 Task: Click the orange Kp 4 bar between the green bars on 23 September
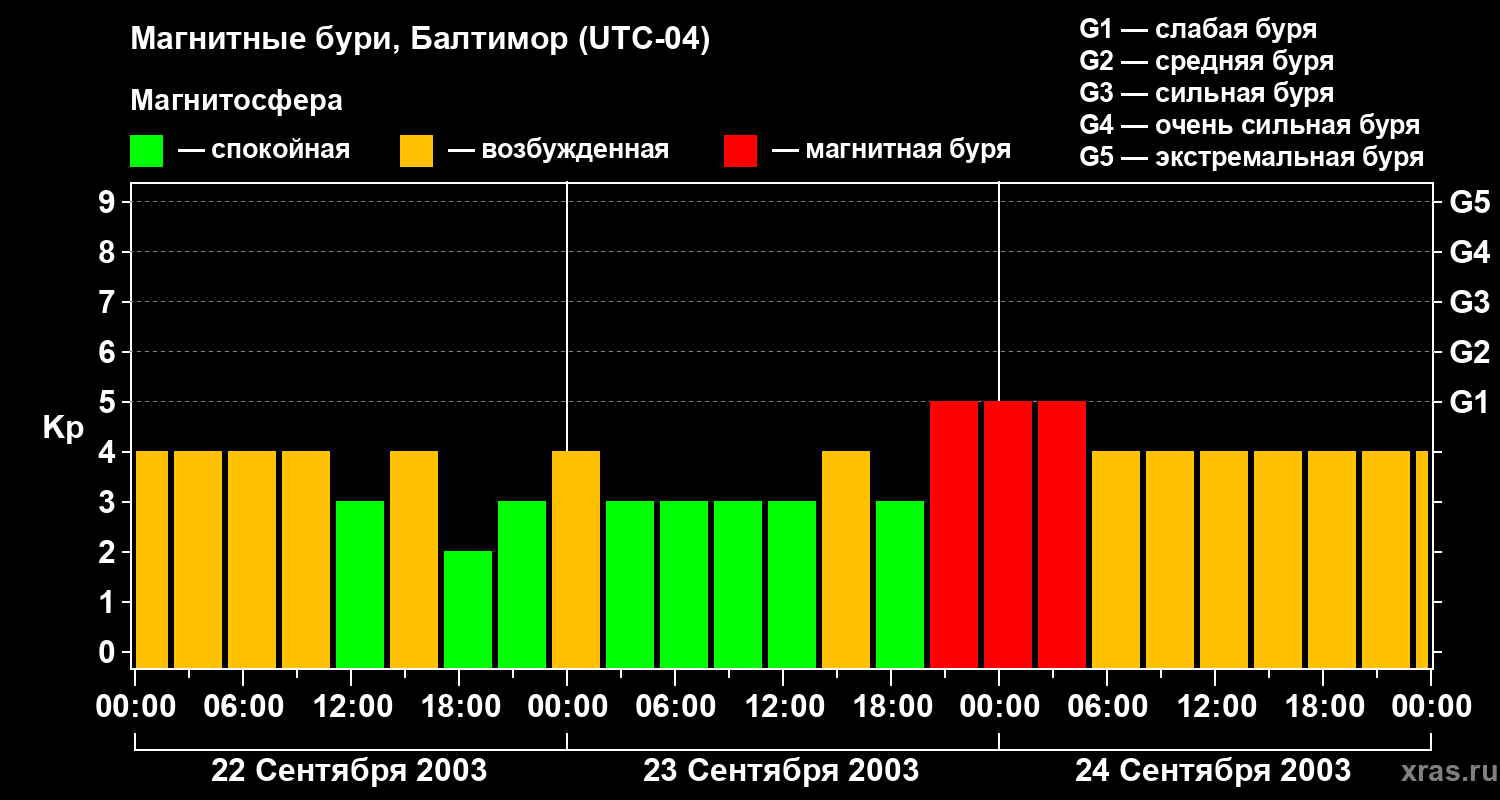pyautogui.click(x=846, y=559)
